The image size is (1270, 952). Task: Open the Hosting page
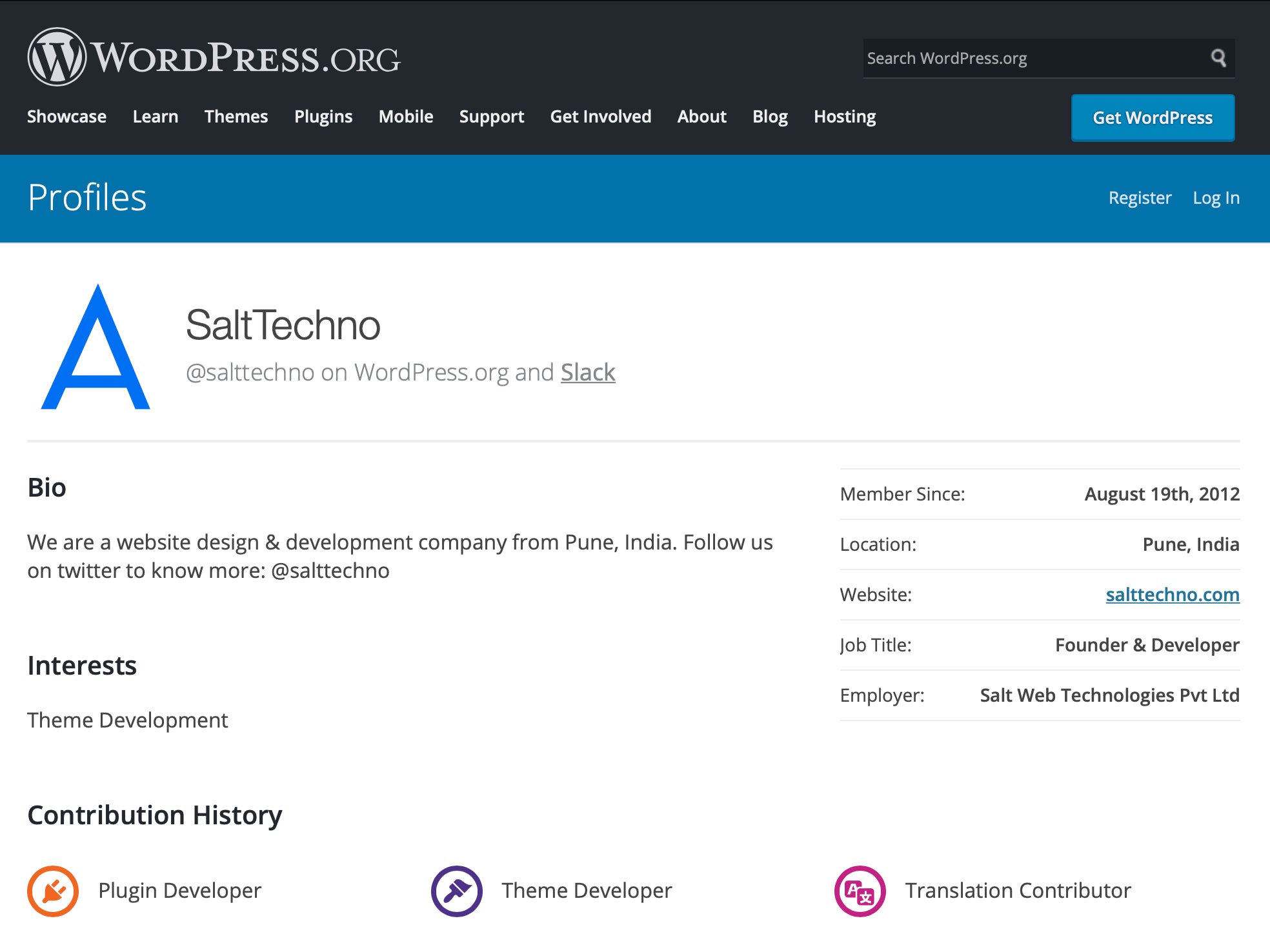click(845, 117)
